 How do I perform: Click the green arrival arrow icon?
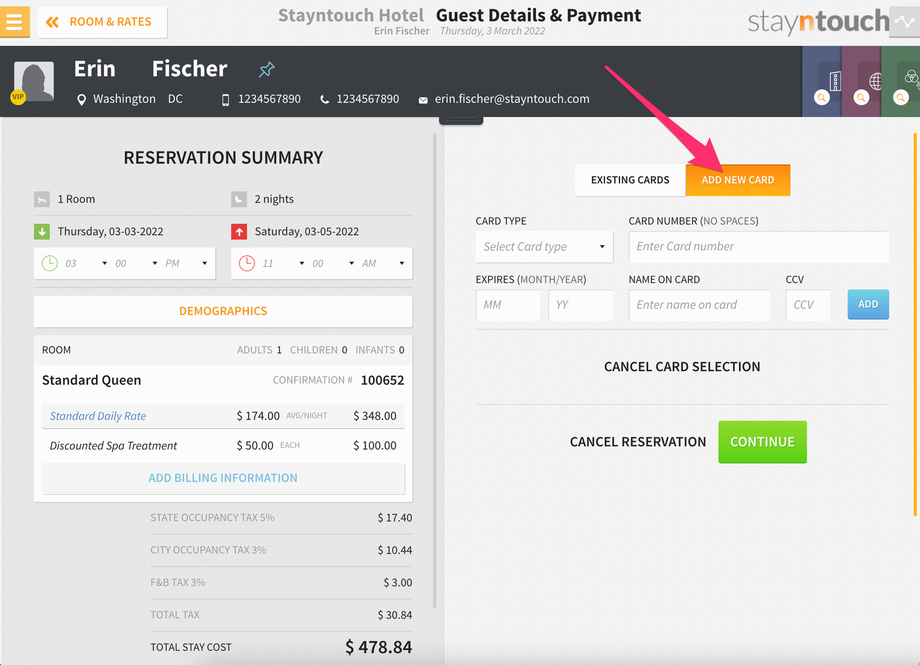[x=42, y=232]
